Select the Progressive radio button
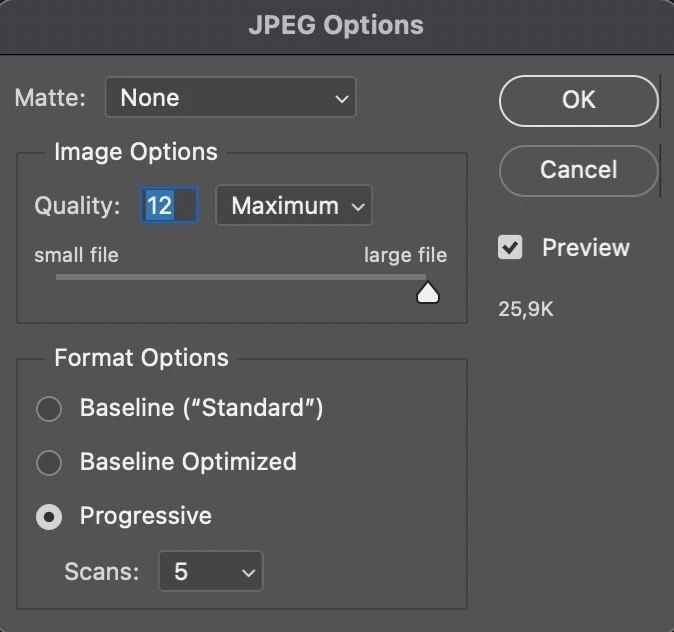 pos(49,516)
